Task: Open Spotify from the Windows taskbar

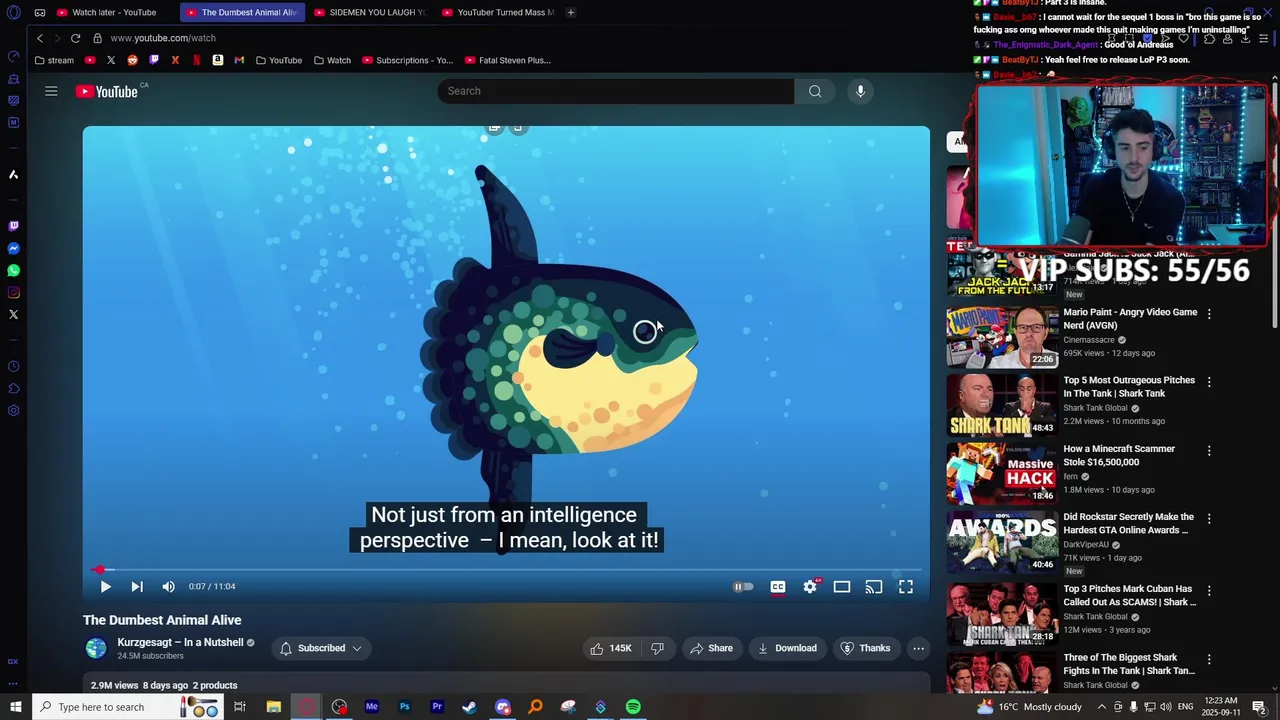Action: (633, 707)
